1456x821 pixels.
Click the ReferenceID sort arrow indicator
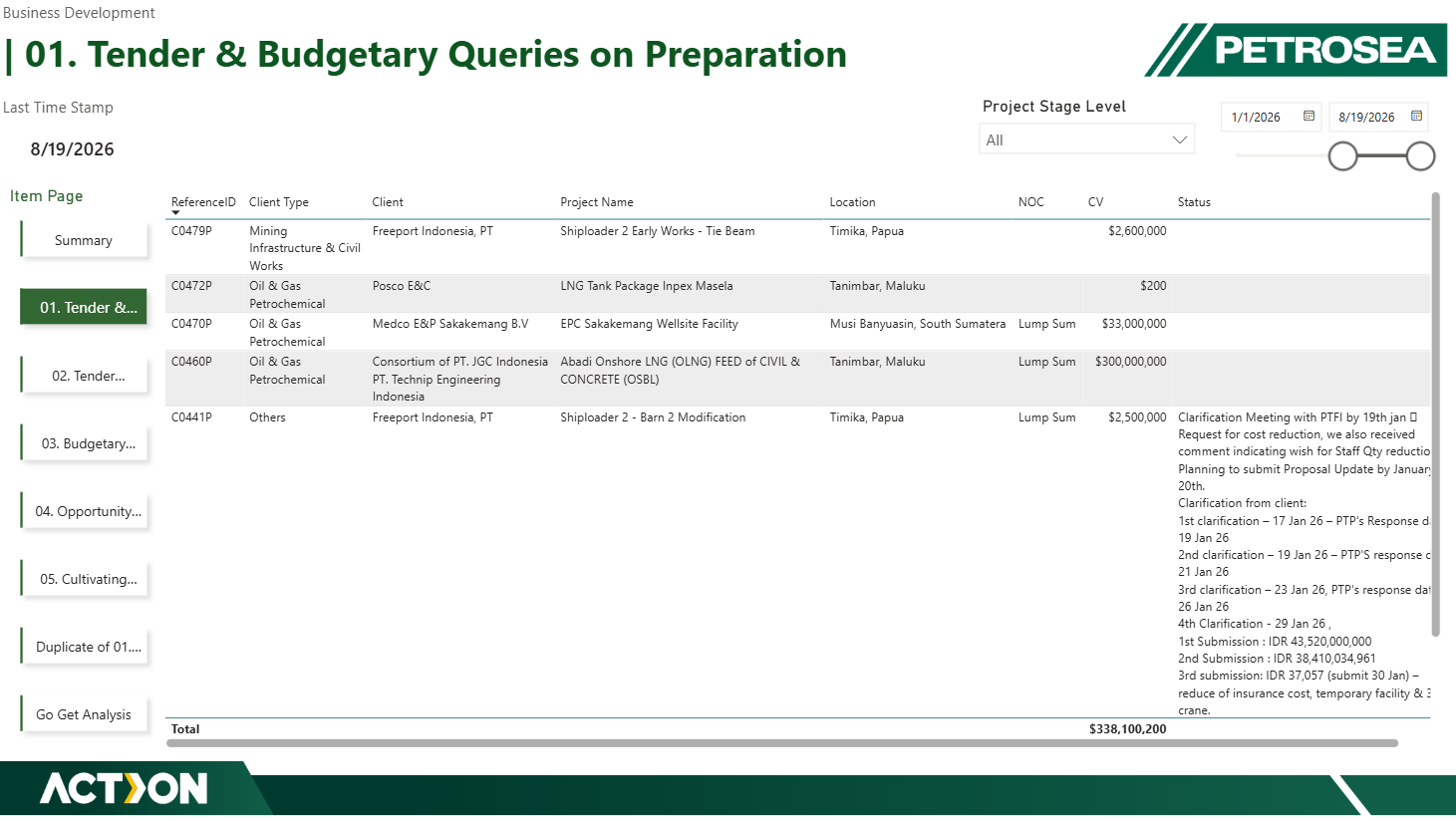click(175, 212)
